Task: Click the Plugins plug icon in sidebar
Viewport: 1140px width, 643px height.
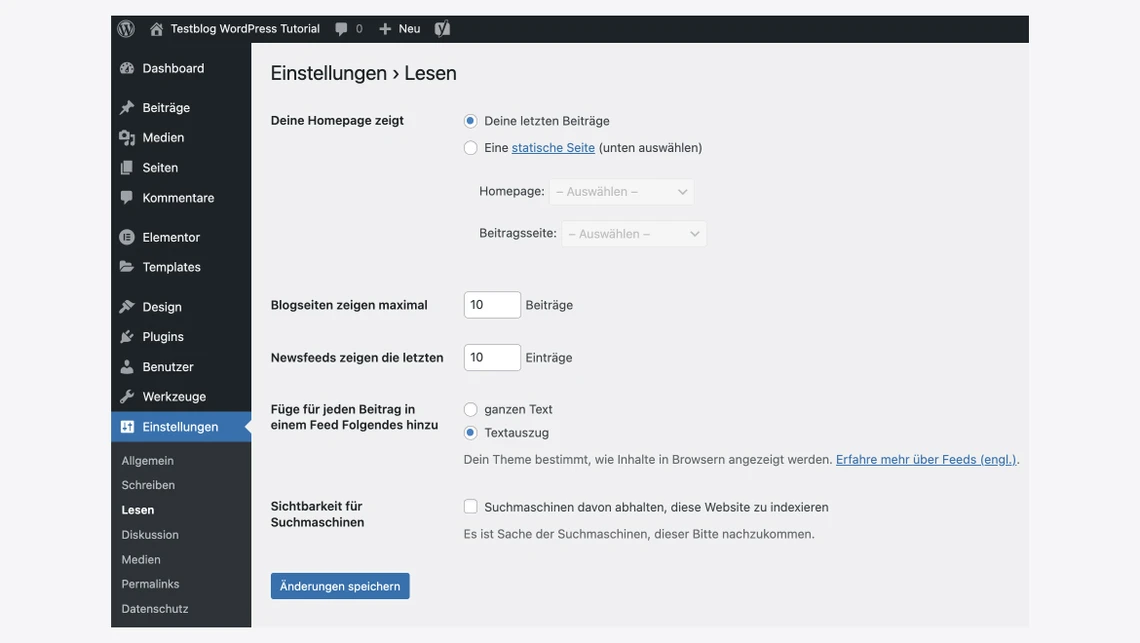Action: point(127,337)
